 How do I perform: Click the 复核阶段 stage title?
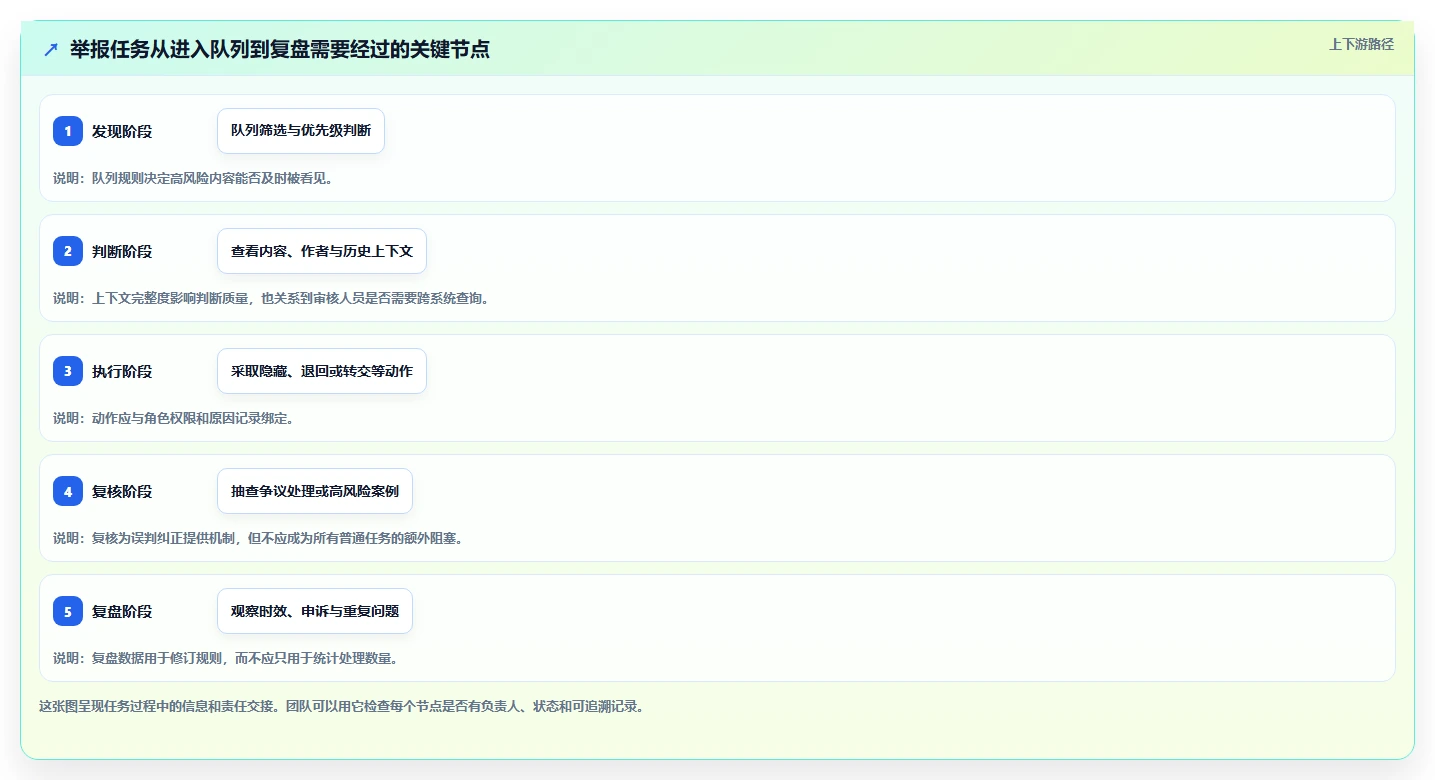[x=122, y=491]
